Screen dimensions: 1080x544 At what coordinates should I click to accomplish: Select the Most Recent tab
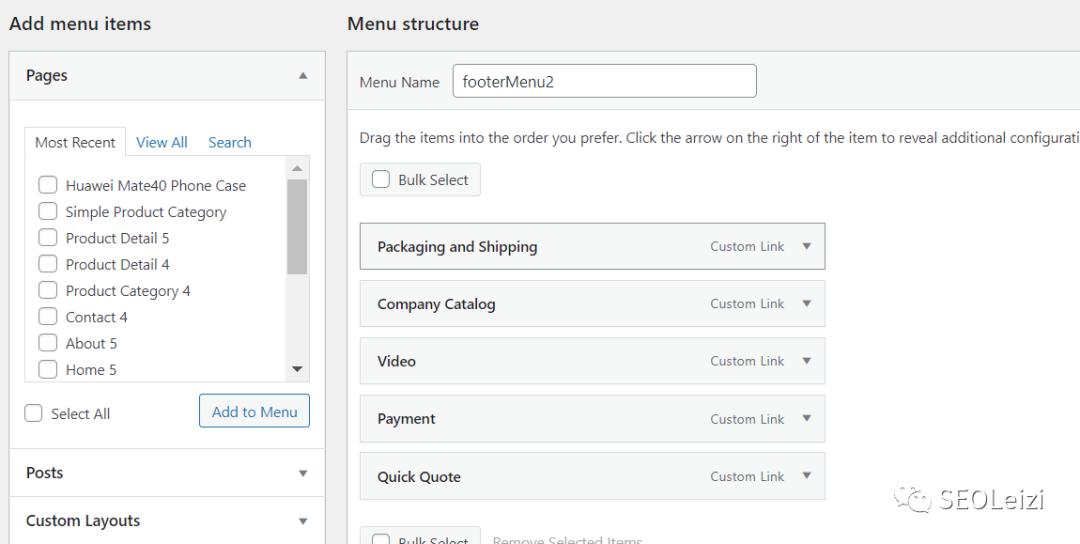click(75, 142)
